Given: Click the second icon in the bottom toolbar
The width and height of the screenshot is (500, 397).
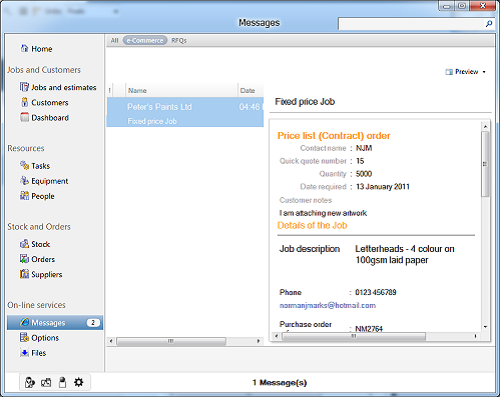Looking at the screenshot, I should (x=46, y=382).
